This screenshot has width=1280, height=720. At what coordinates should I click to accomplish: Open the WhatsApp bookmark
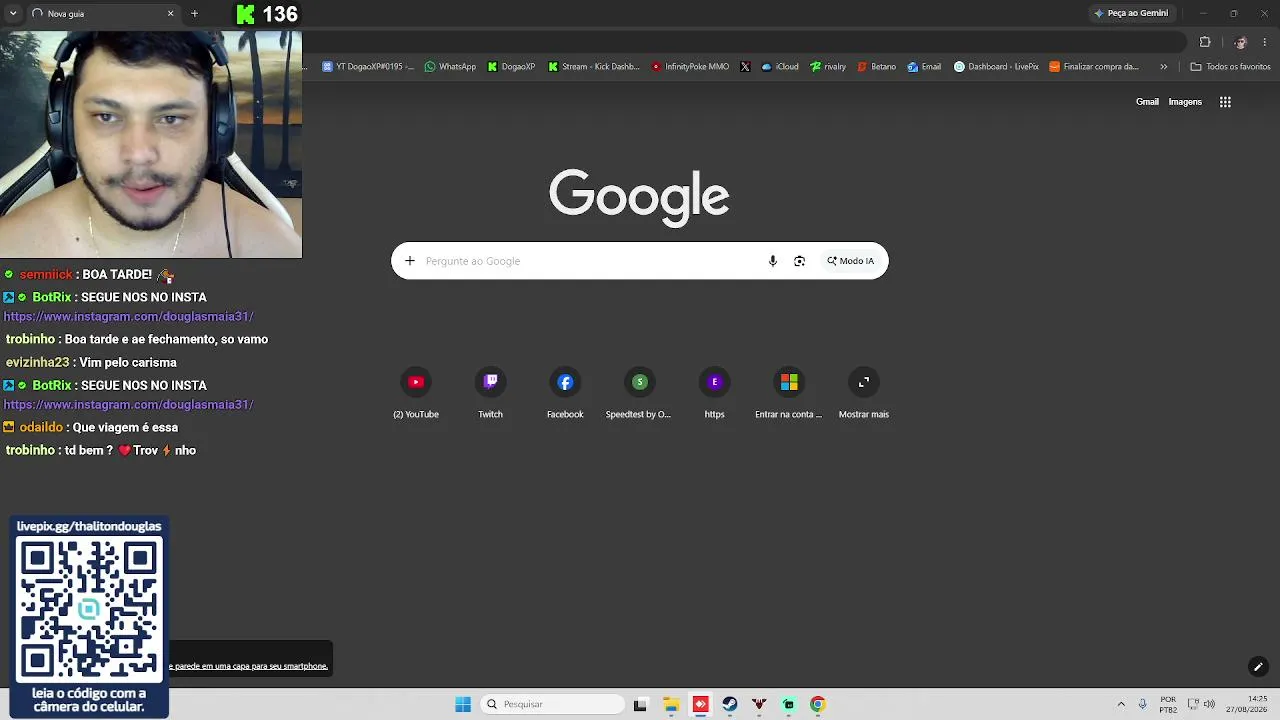(x=450, y=67)
